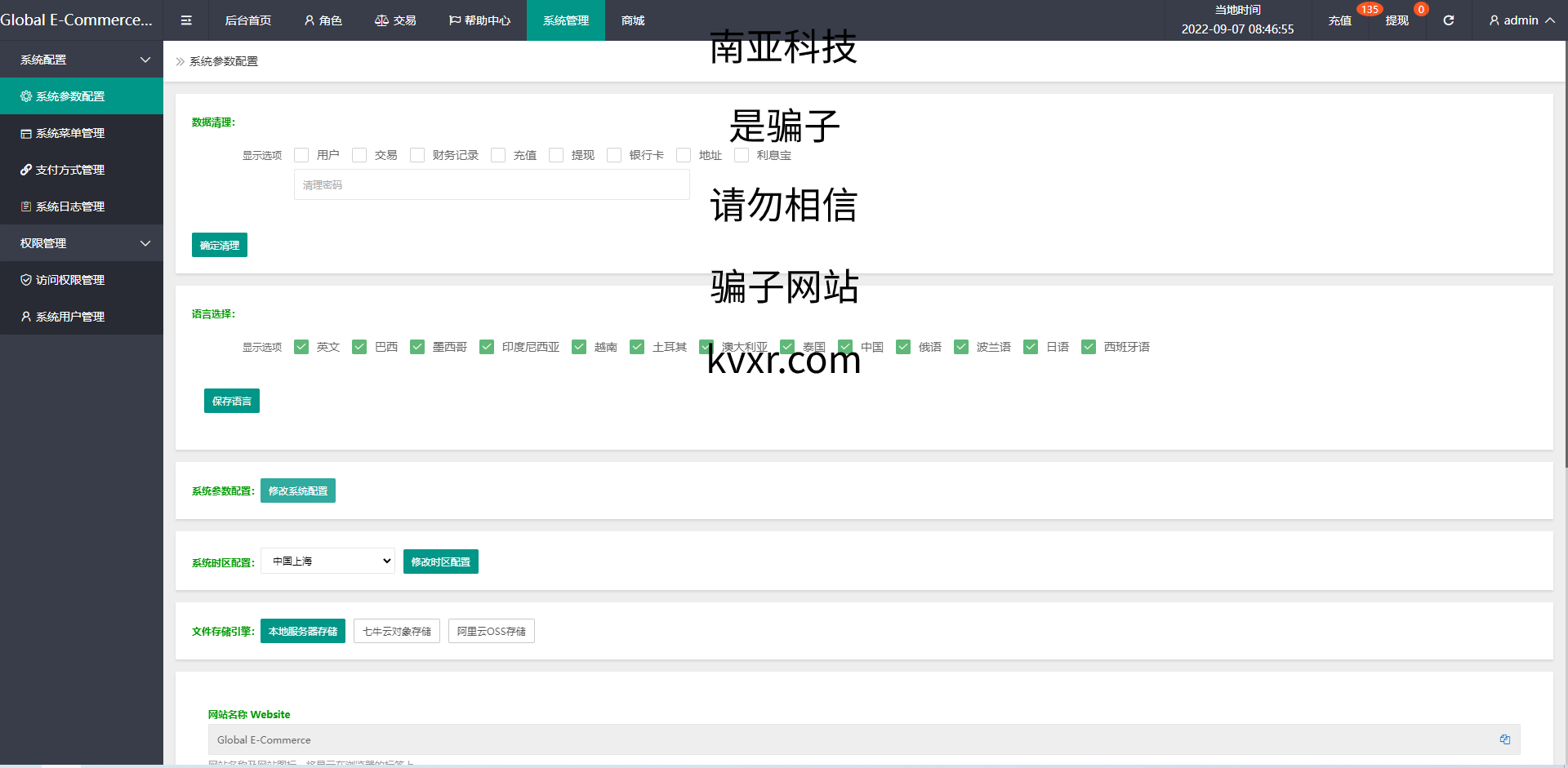1568x768 pixels.
Task: Check the 银行卡 checkbox
Action: point(614,155)
